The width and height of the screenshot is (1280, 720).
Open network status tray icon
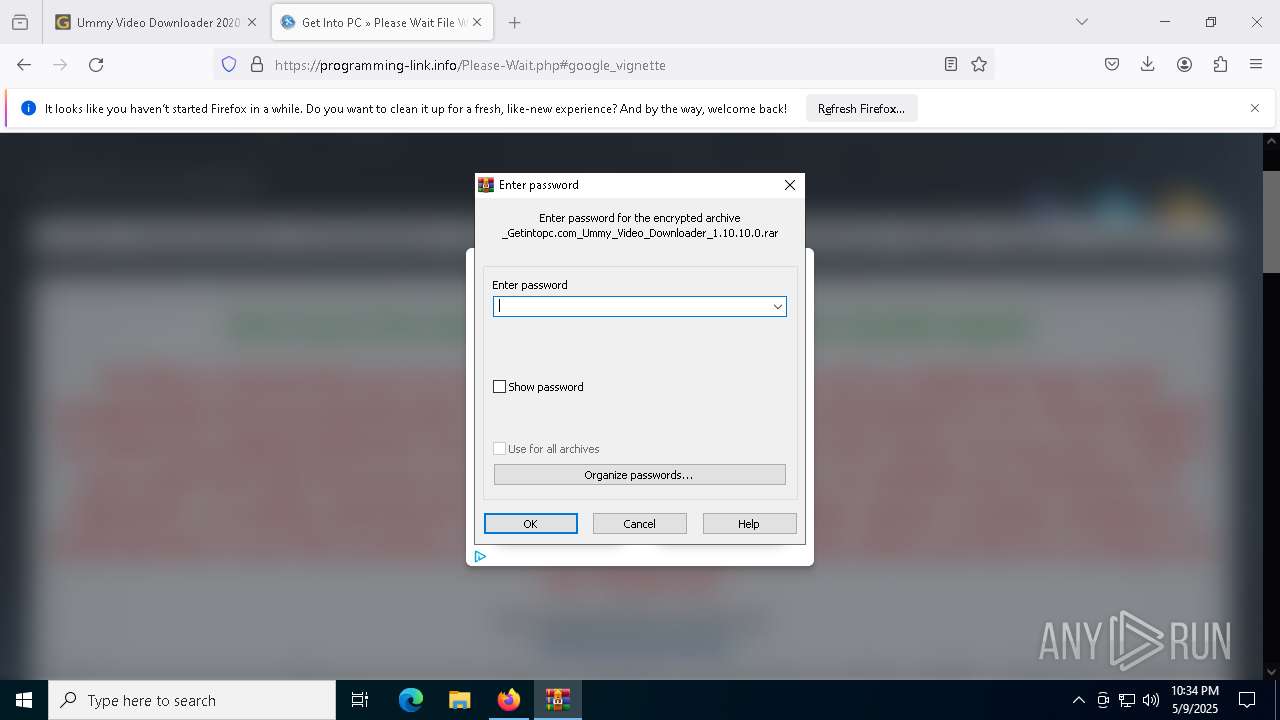click(x=1127, y=700)
